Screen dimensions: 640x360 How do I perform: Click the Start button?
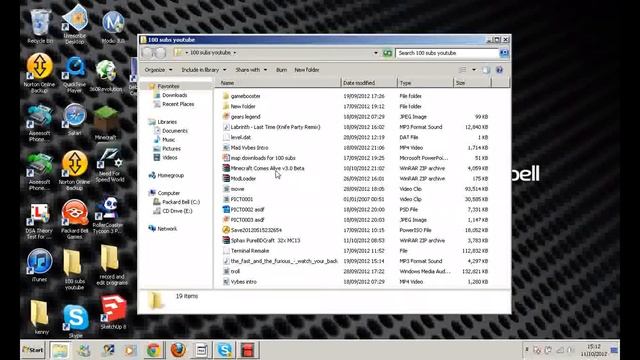pyautogui.click(x=33, y=350)
